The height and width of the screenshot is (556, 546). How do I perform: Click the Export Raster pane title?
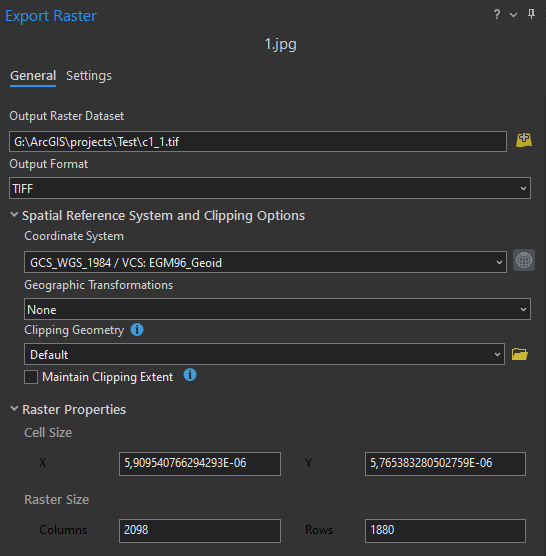[x=51, y=16]
